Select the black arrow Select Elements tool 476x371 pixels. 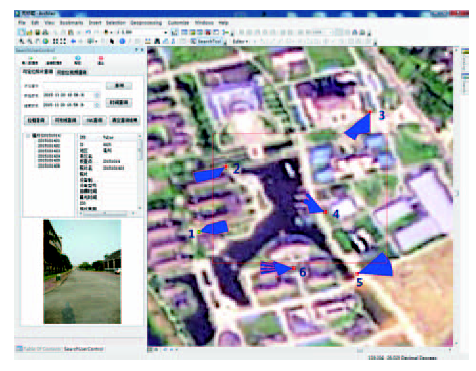(x=112, y=41)
